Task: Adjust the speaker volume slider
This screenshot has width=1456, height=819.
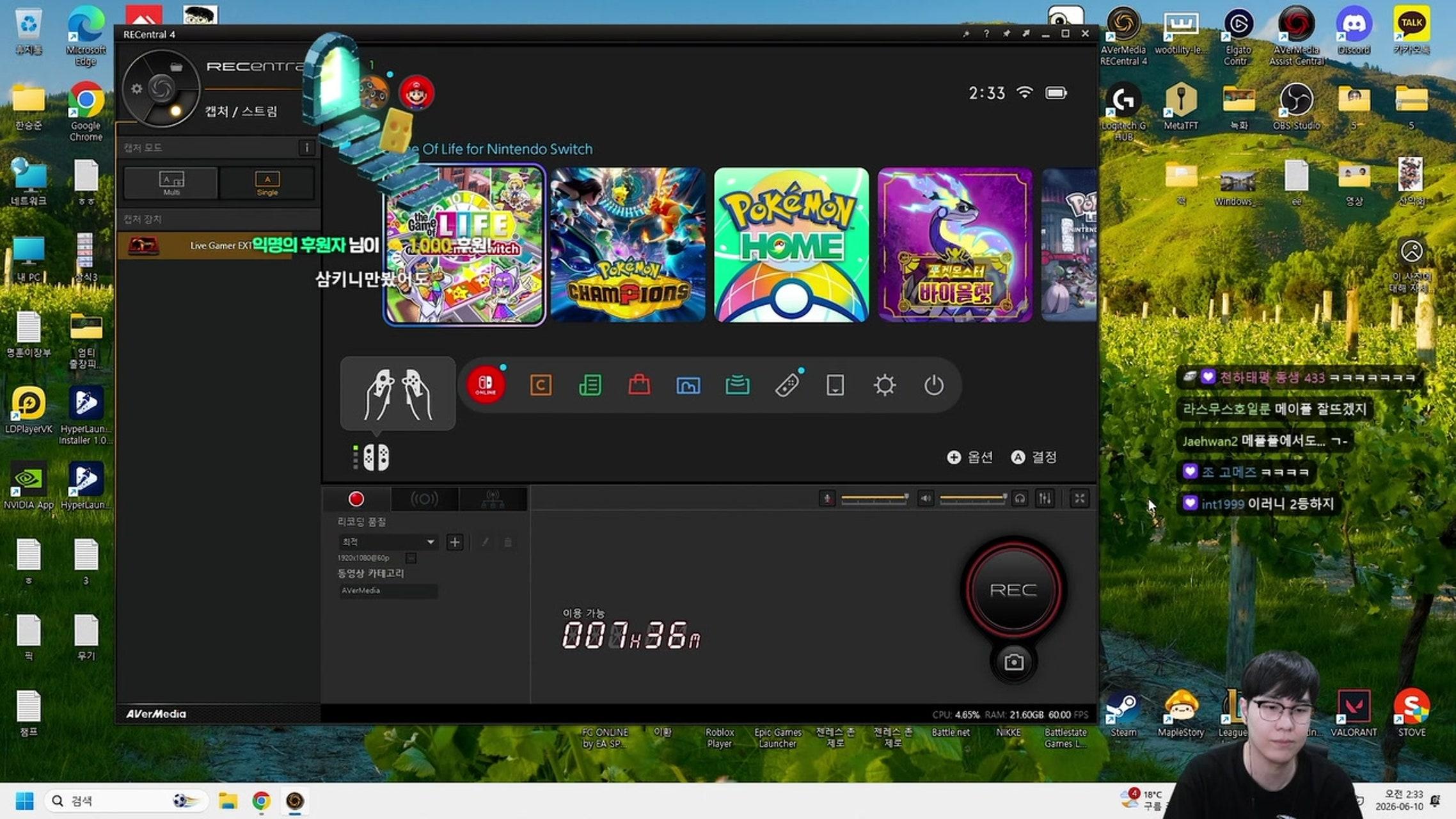Action: click(973, 498)
